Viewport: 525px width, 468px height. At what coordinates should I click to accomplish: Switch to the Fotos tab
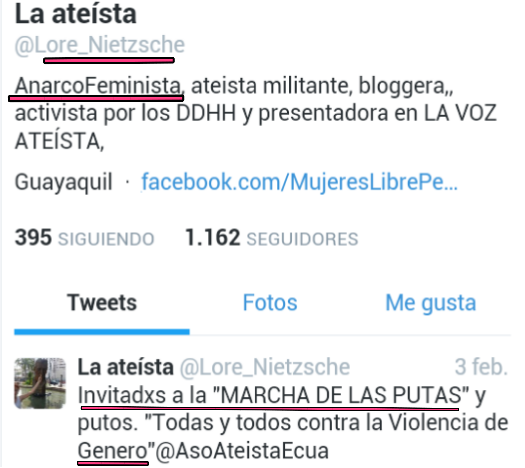point(270,303)
